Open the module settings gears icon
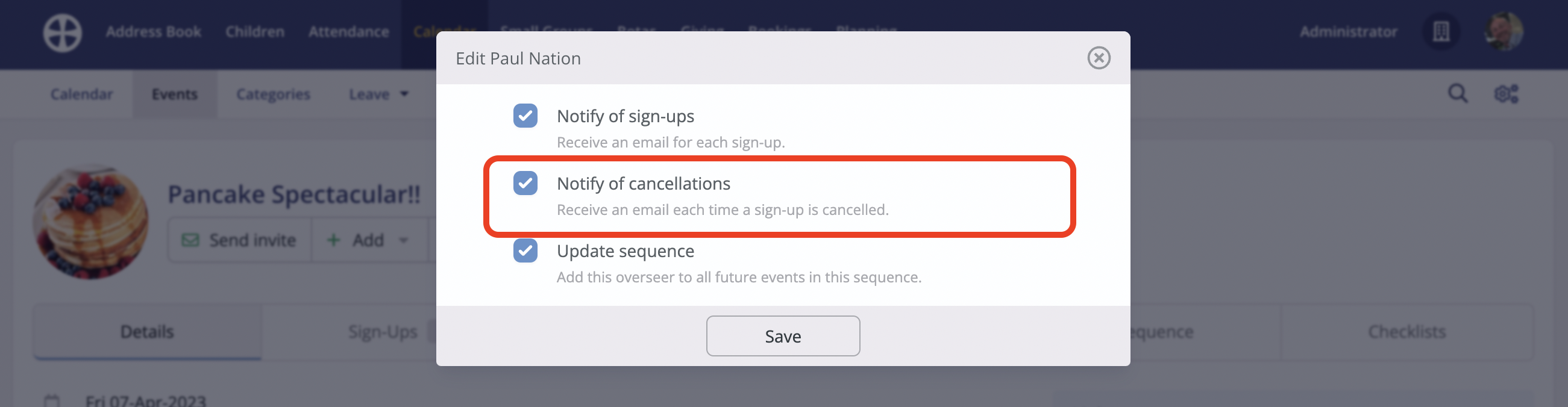This screenshot has width=1568, height=407. coord(1506,94)
